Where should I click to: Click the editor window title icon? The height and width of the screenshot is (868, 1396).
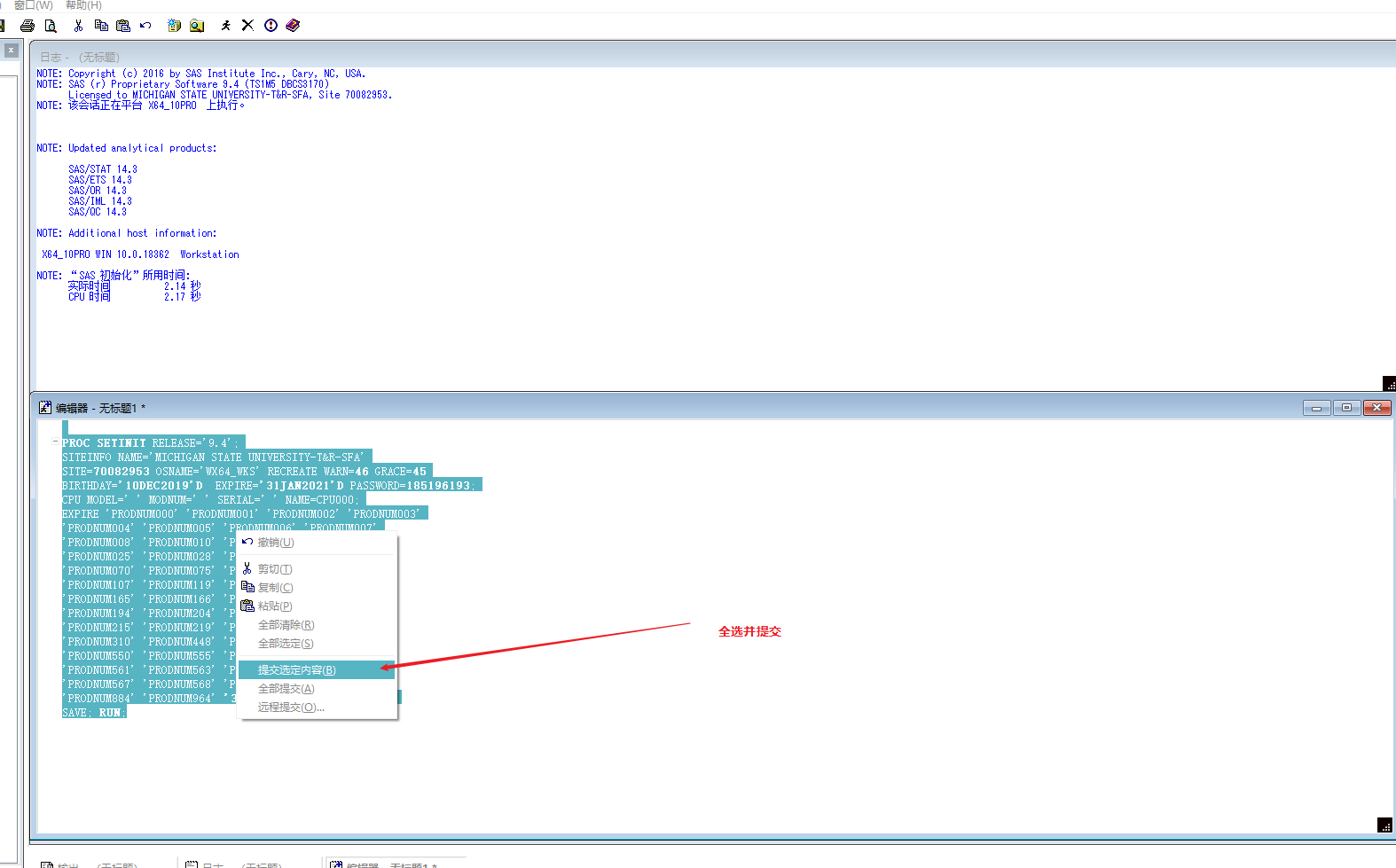(45, 408)
